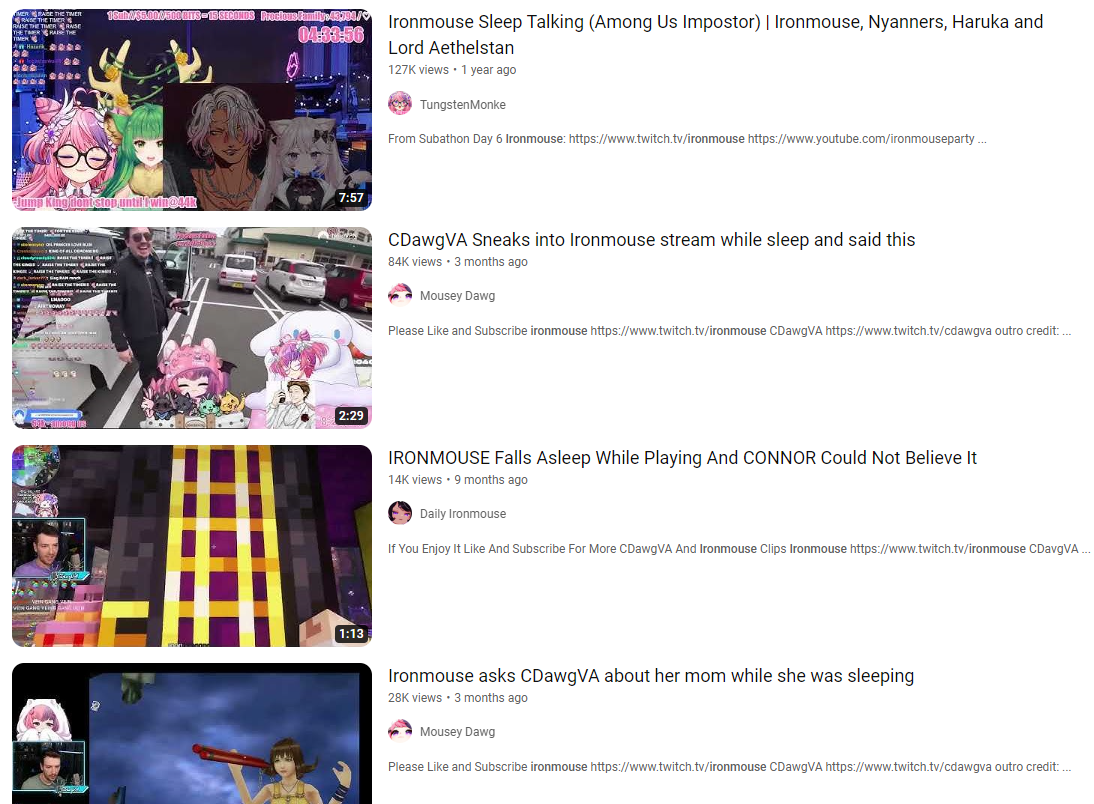Click Mousey Dawg avatar under mom video
The width and height of the screenshot is (1094, 804).
coord(400,731)
